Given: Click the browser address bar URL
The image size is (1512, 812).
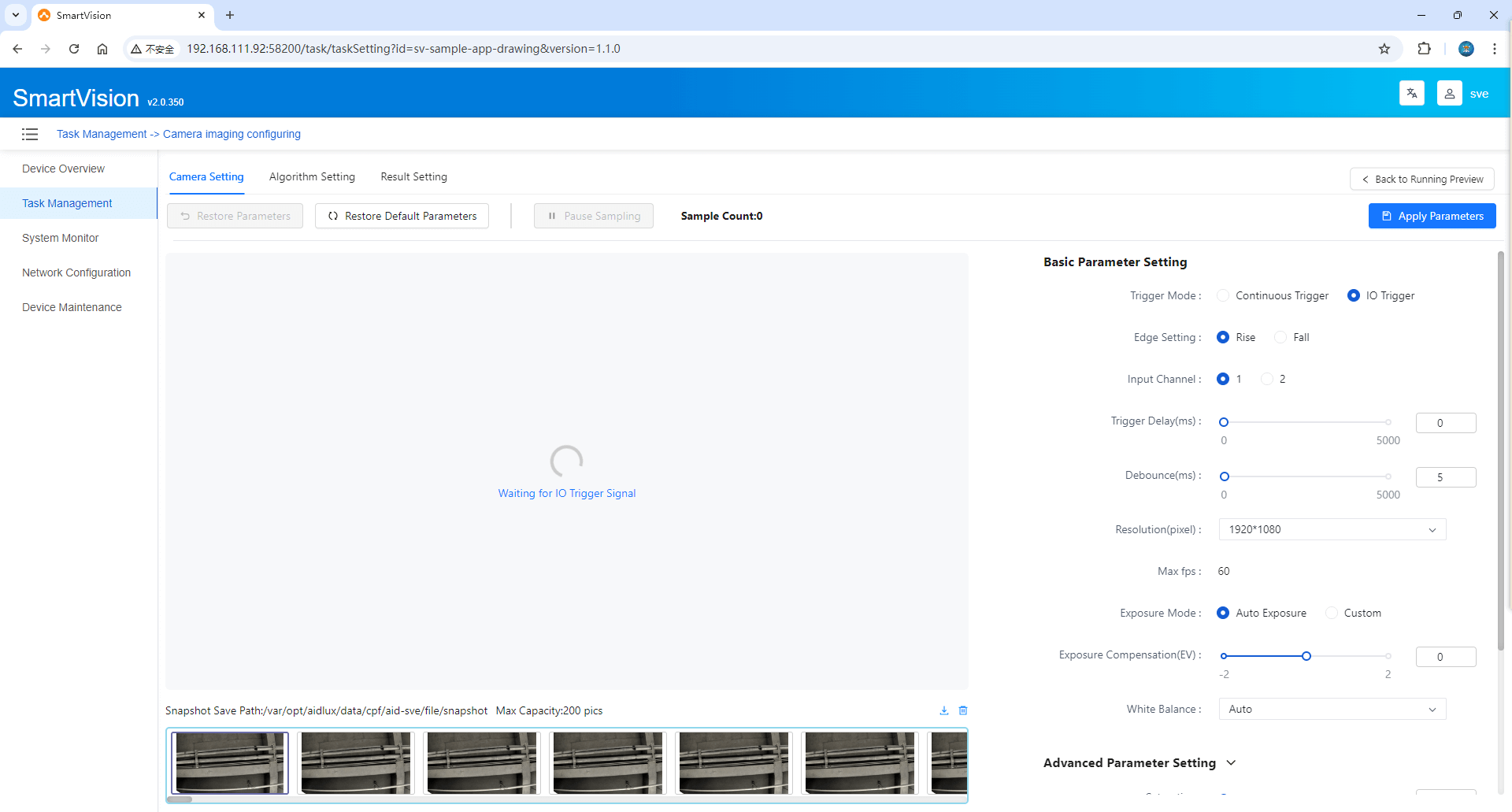Looking at the screenshot, I should coord(403,49).
